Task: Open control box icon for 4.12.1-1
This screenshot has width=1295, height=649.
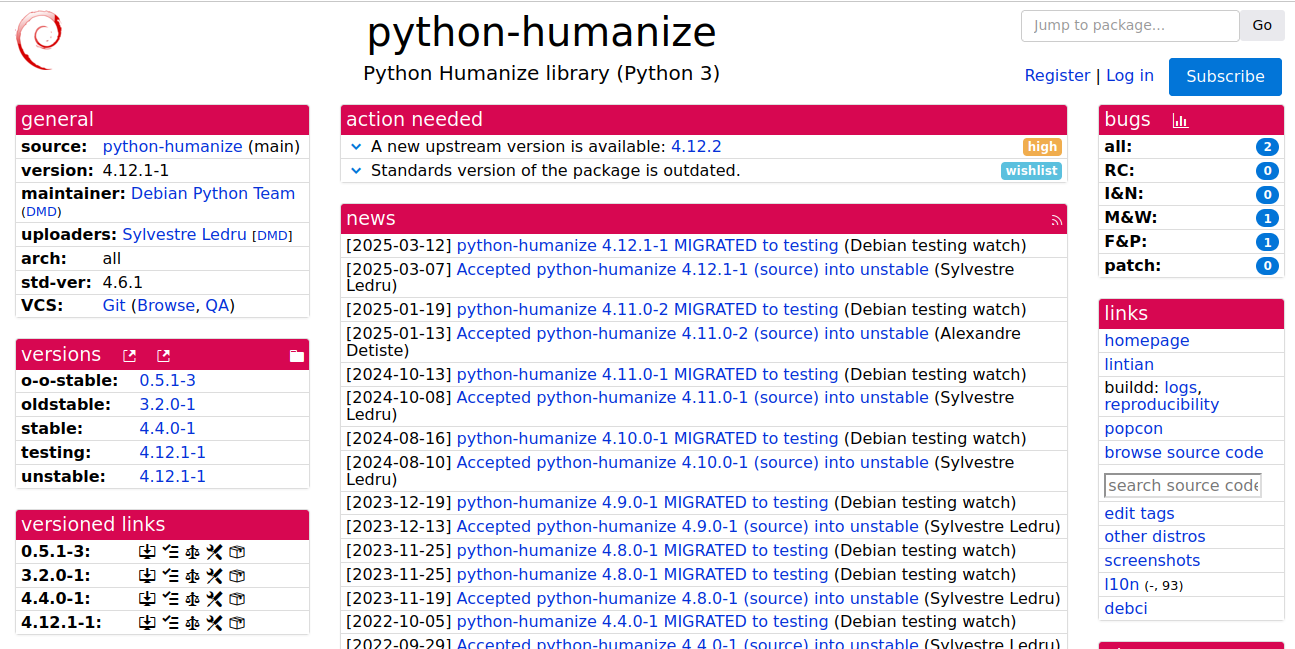Action: (x=237, y=622)
